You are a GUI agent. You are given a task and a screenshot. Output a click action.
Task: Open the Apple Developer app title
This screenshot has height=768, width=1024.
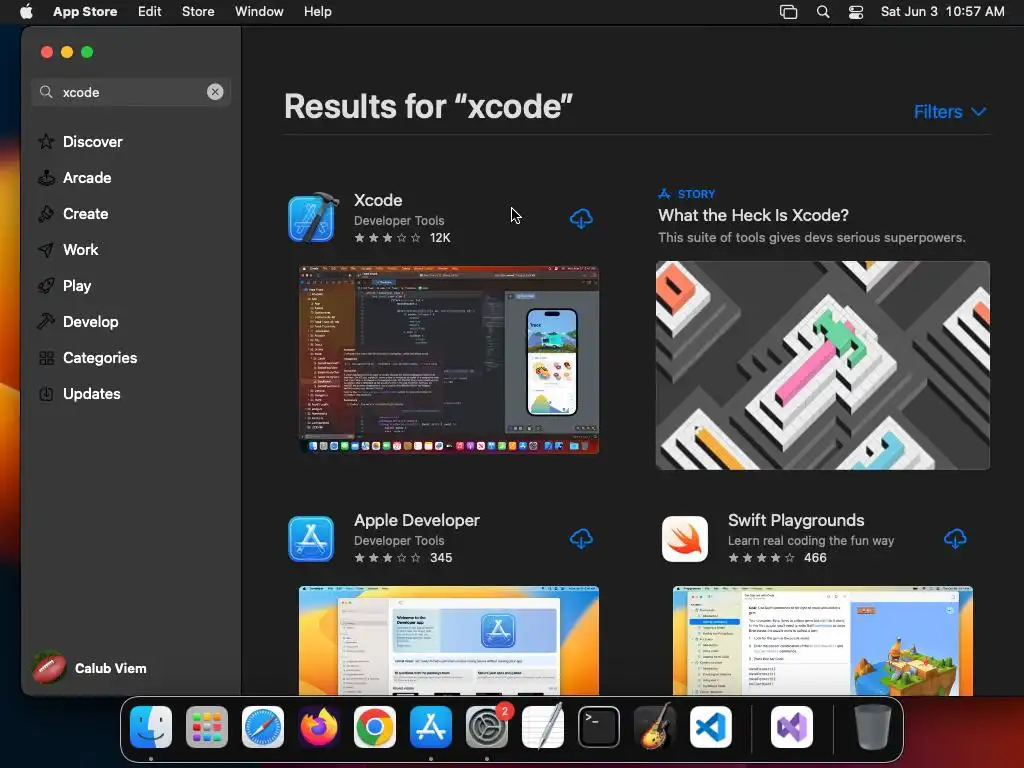pyautogui.click(x=417, y=520)
